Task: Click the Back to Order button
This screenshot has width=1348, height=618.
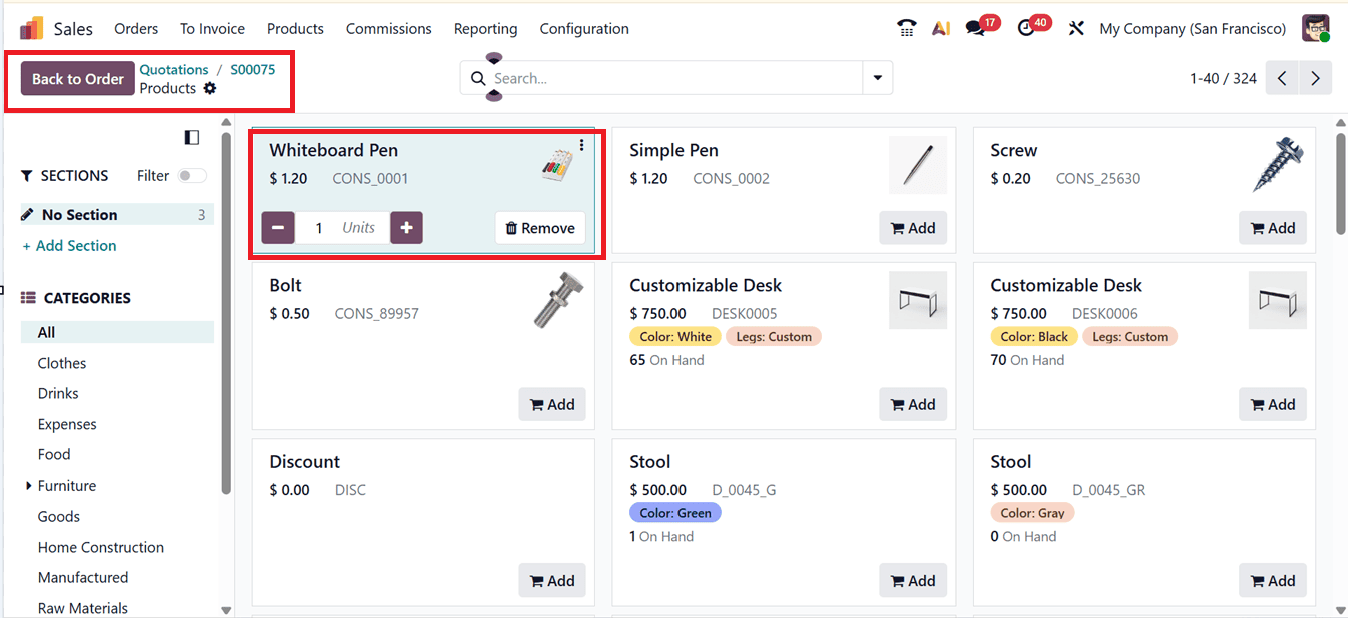Action: click(x=77, y=78)
